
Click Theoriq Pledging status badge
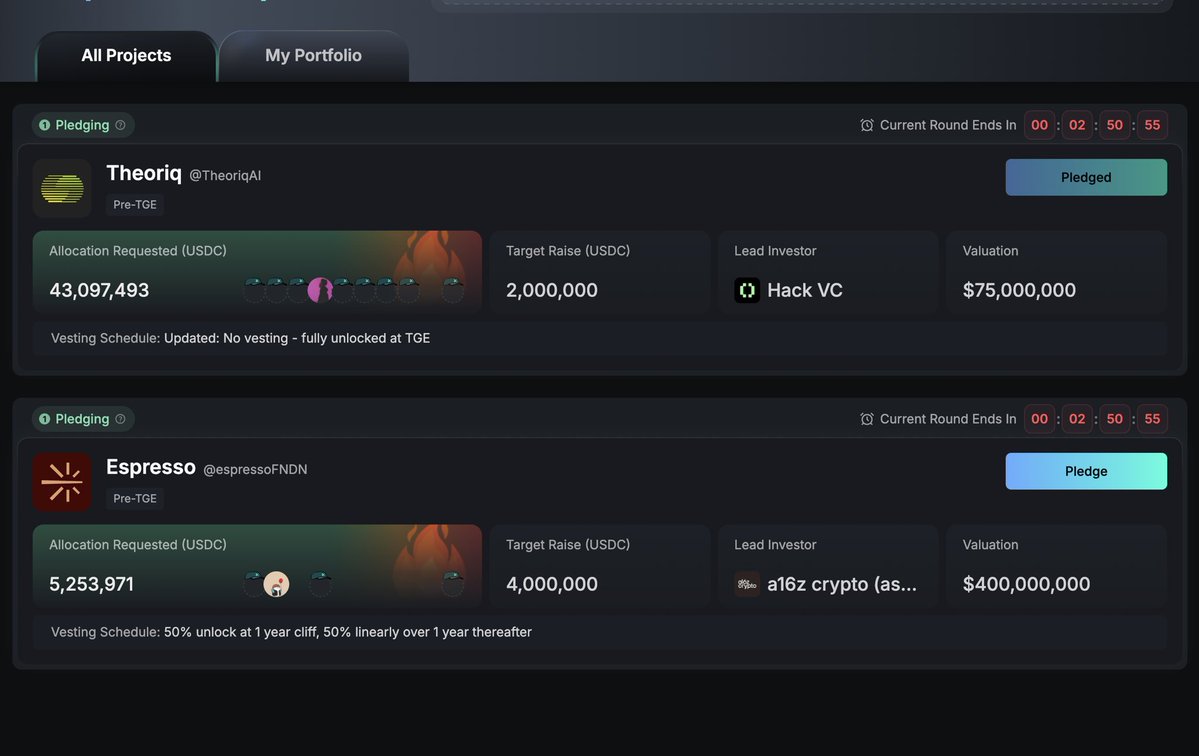tap(83, 125)
